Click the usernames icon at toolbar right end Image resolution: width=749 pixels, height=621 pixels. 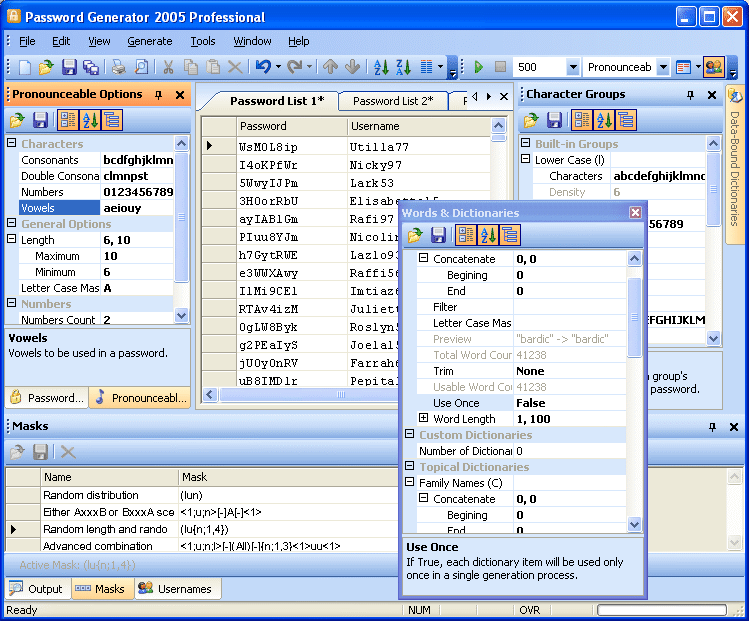(x=714, y=67)
